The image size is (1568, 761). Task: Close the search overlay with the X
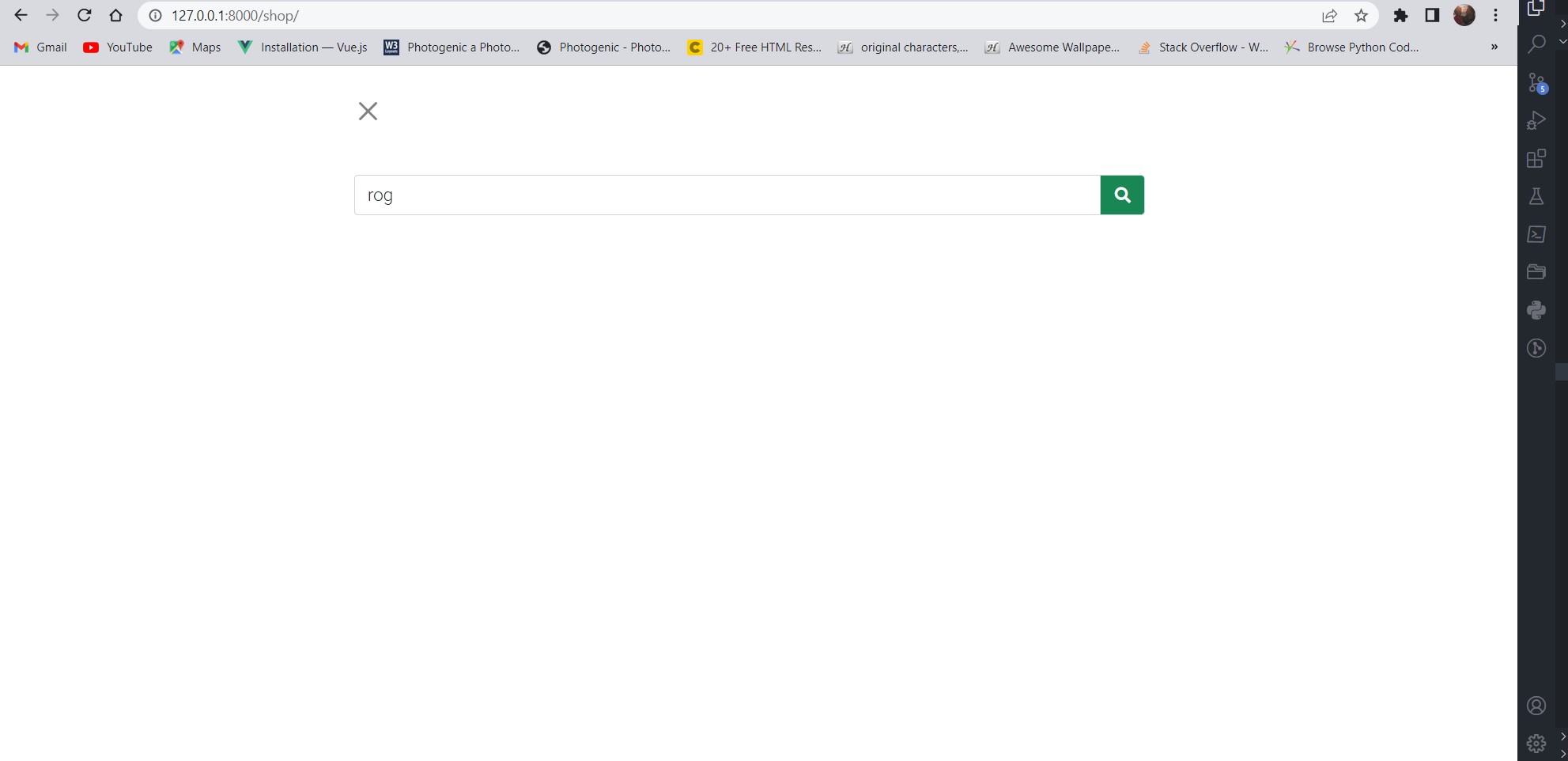(x=368, y=111)
